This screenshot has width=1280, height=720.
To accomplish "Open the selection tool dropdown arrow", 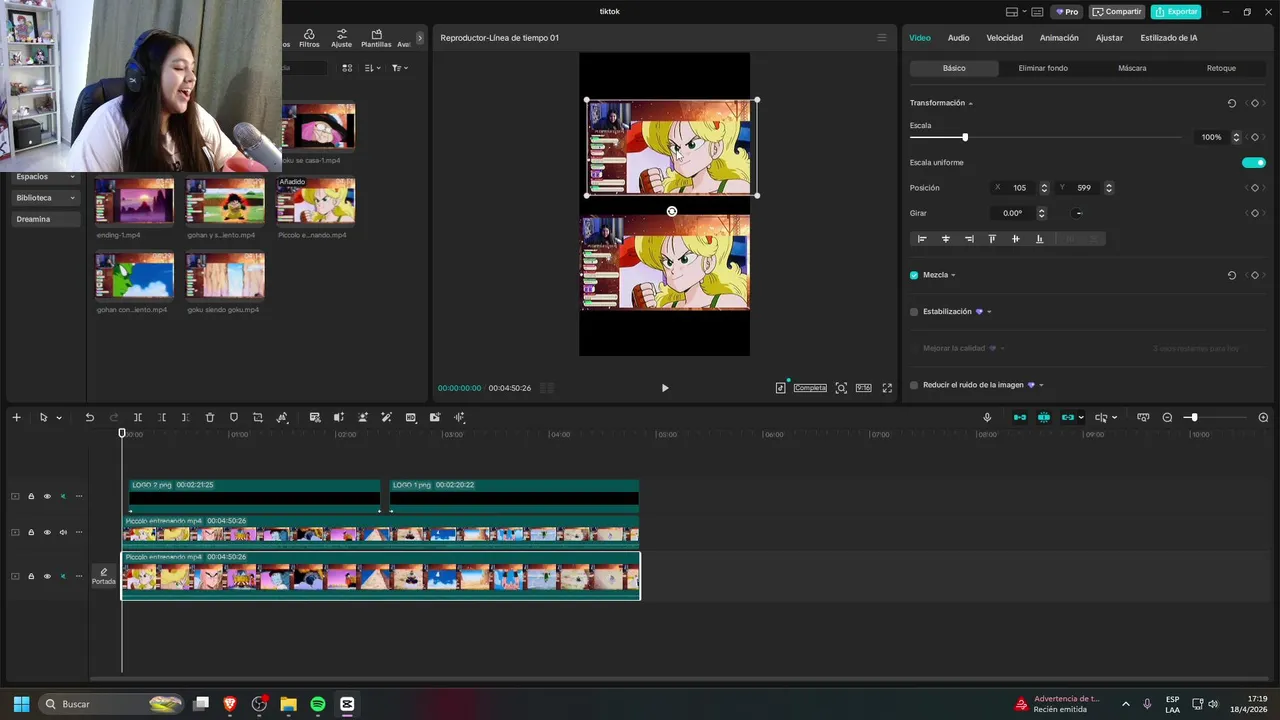I will tap(59, 418).
